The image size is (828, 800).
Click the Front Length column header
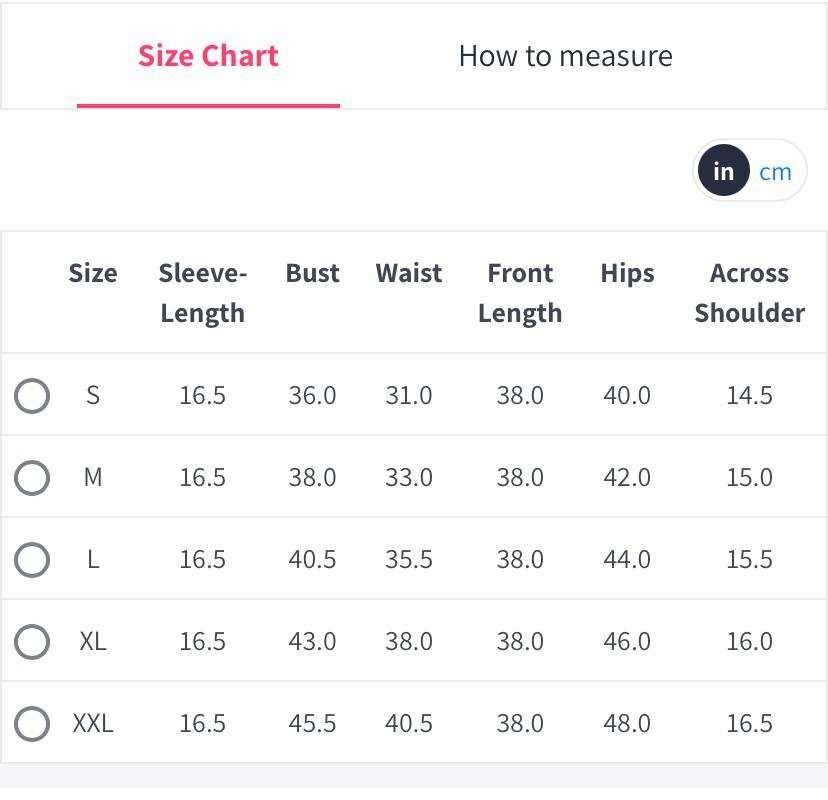pyautogui.click(x=520, y=293)
